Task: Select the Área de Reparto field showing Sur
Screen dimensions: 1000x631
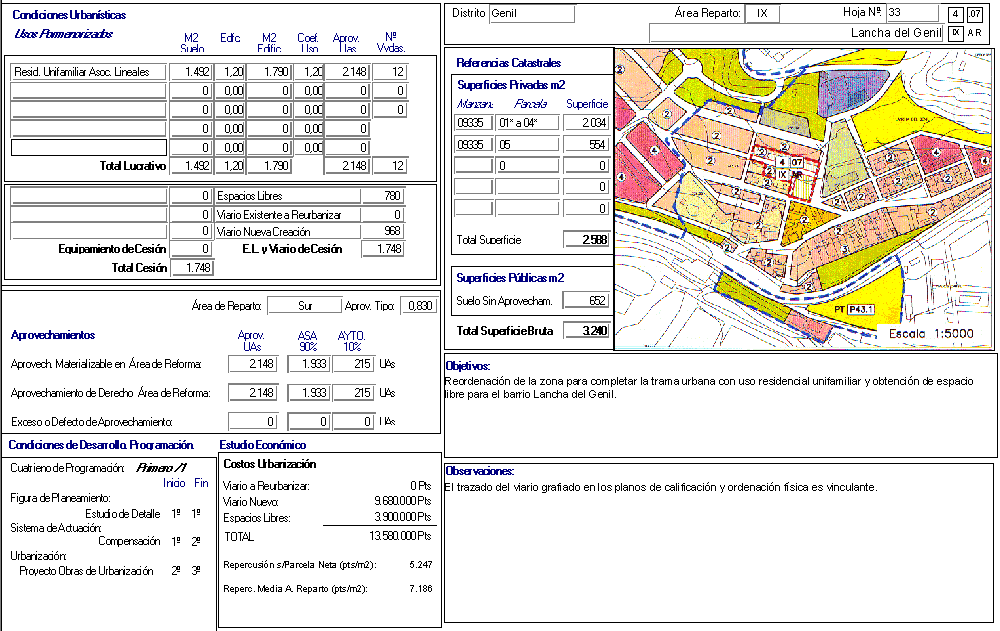Action: pyautogui.click(x=304, y=306)
